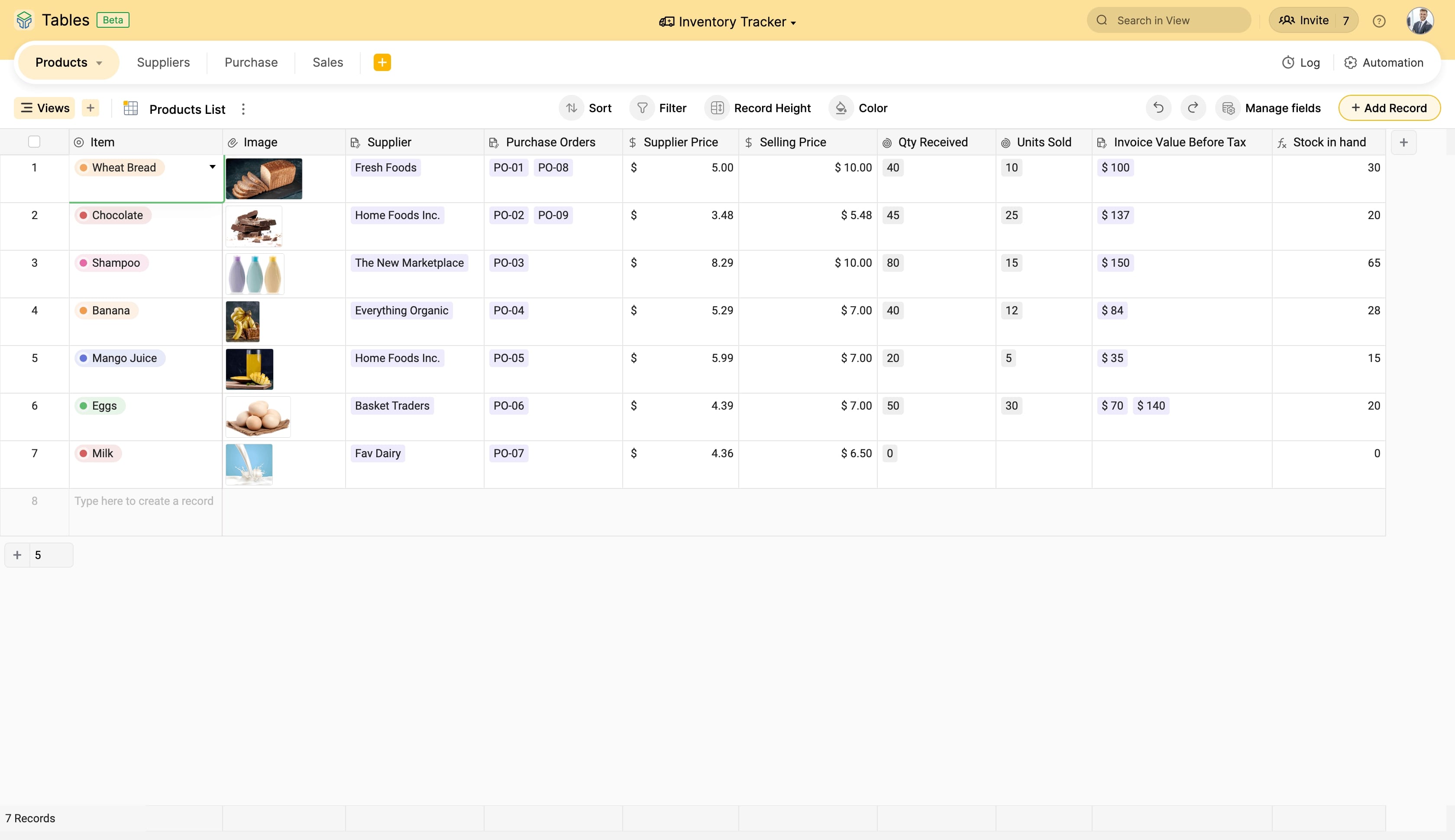
Task: Click the Selling Price column header
Action: click(x=808, y=142)
